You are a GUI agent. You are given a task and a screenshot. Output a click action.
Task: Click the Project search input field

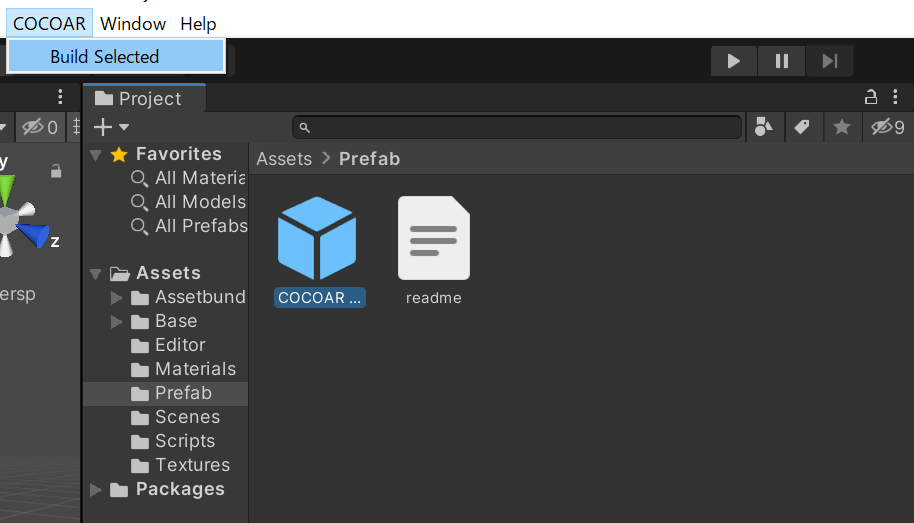[x=517, y=127]
